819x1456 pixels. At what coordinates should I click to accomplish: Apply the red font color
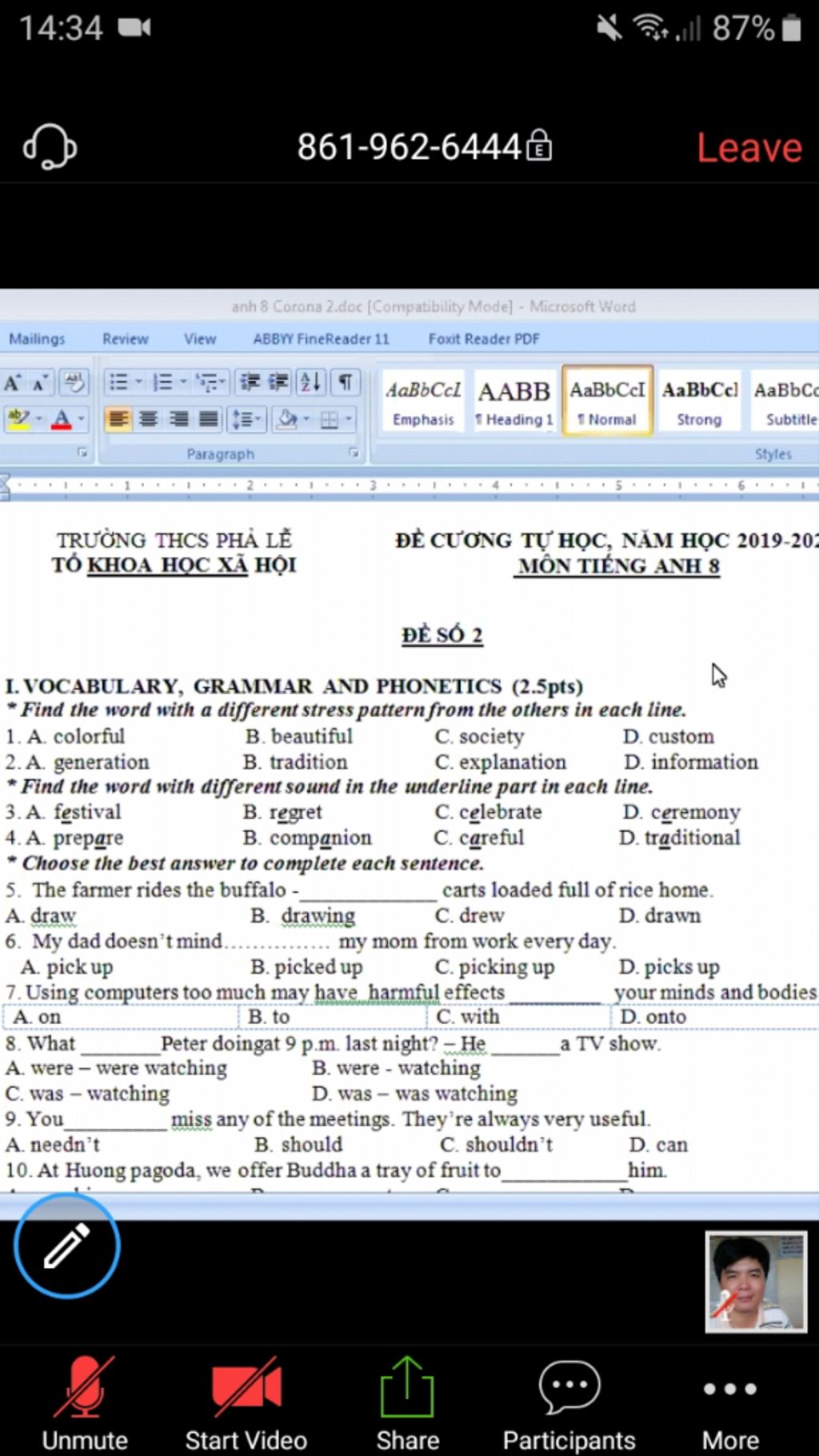(62, 418)
